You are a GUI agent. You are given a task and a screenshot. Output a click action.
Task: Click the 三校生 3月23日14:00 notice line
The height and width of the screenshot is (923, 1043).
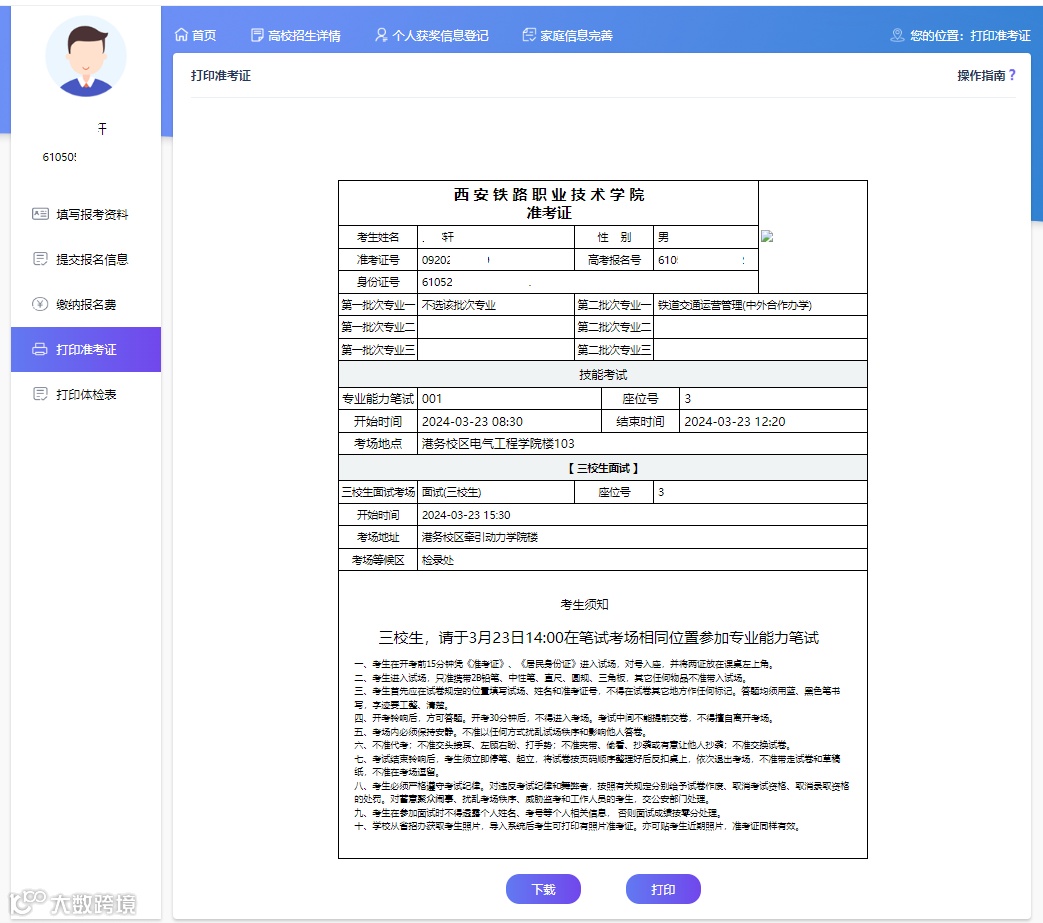tap(599, 638)
